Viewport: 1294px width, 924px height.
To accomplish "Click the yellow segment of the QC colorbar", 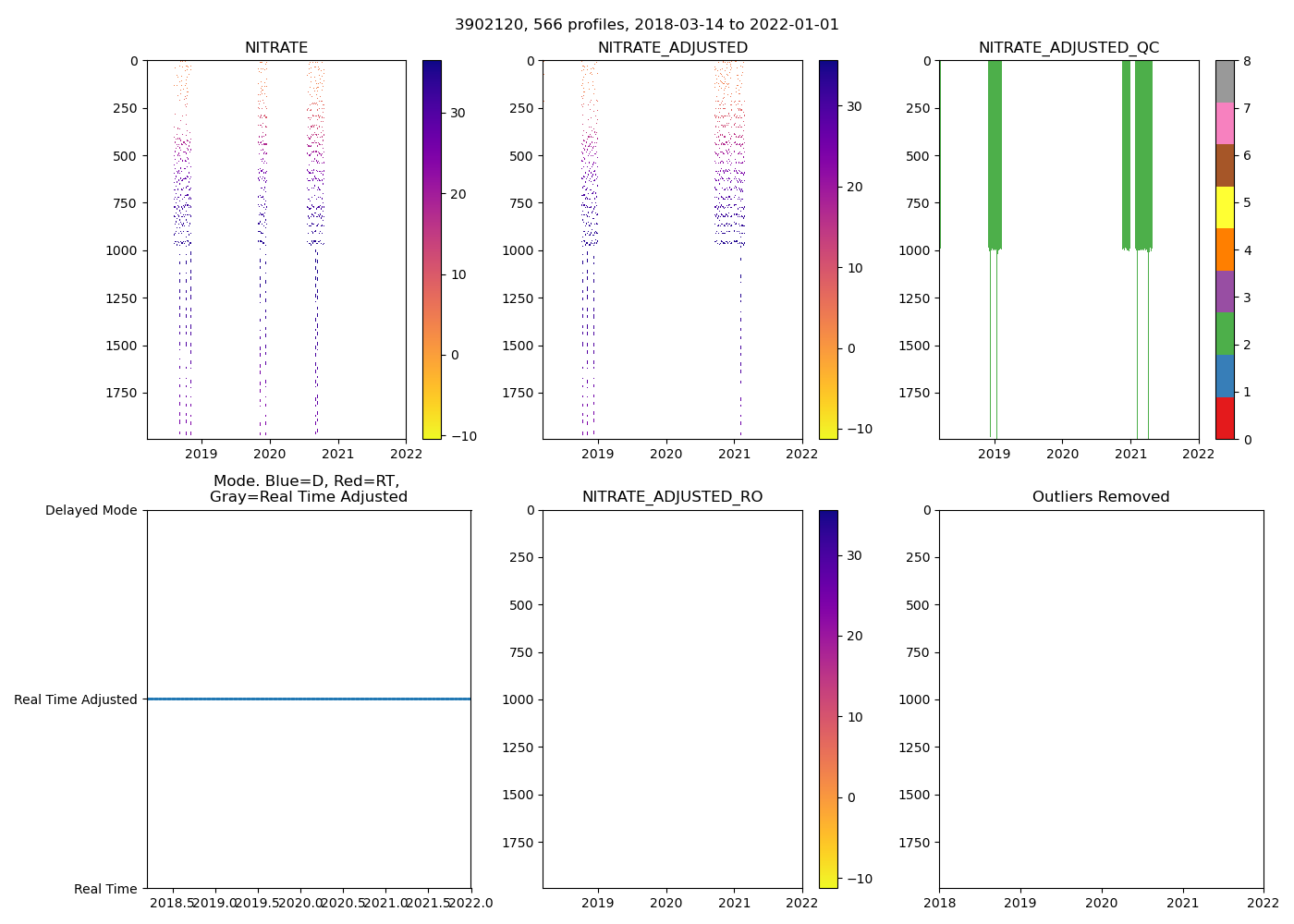I will pyautogui.click(x=1225, y=208).
